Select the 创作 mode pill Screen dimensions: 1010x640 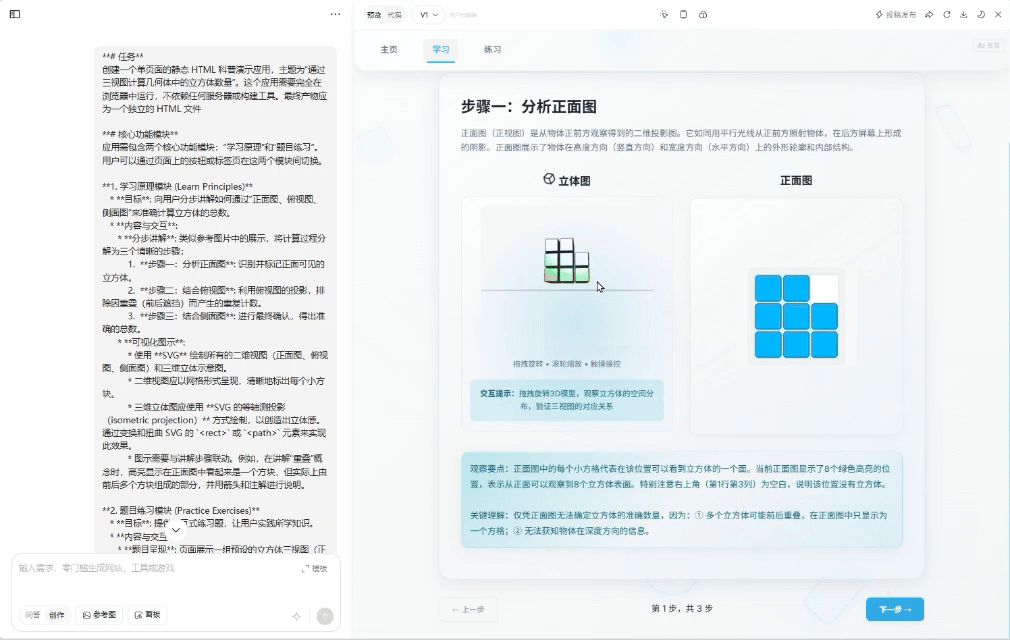(x=56, y=614)
